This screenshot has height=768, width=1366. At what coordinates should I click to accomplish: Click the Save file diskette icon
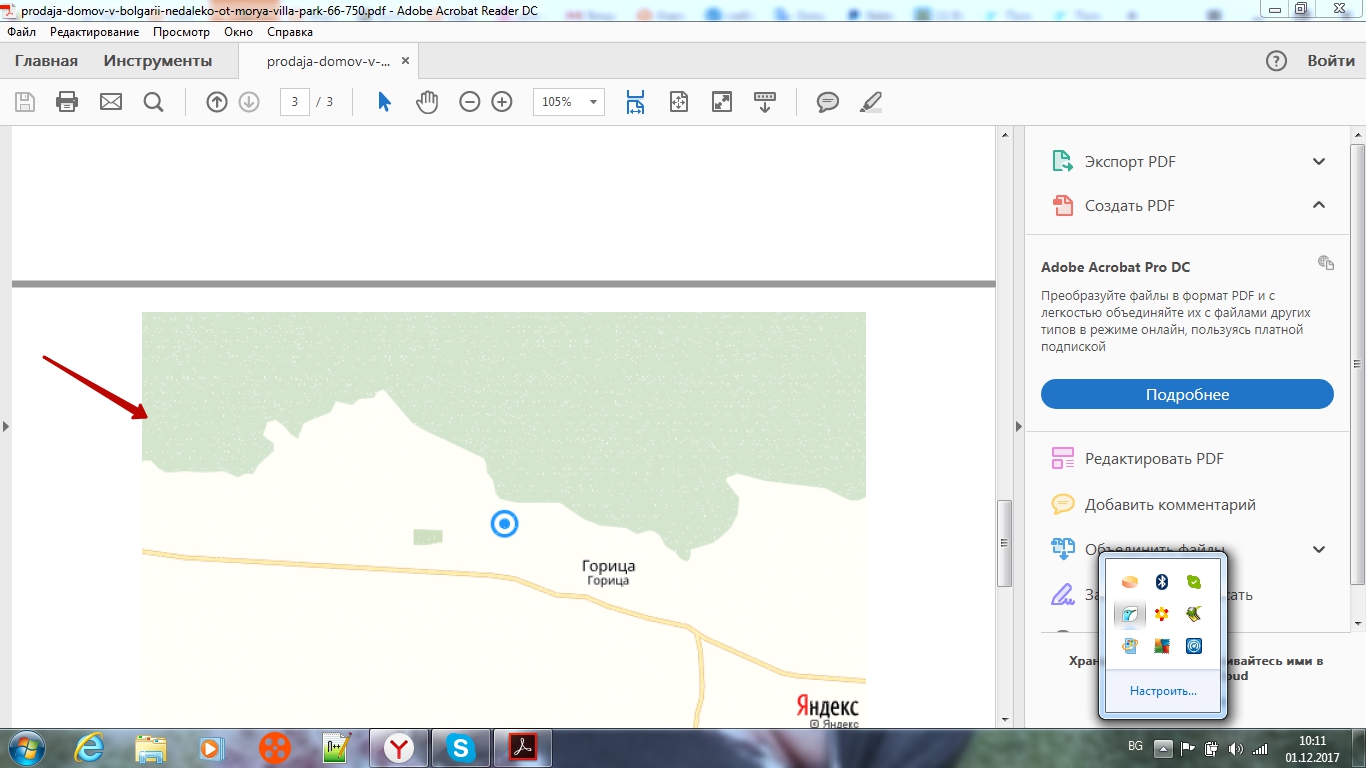[25, 101]
